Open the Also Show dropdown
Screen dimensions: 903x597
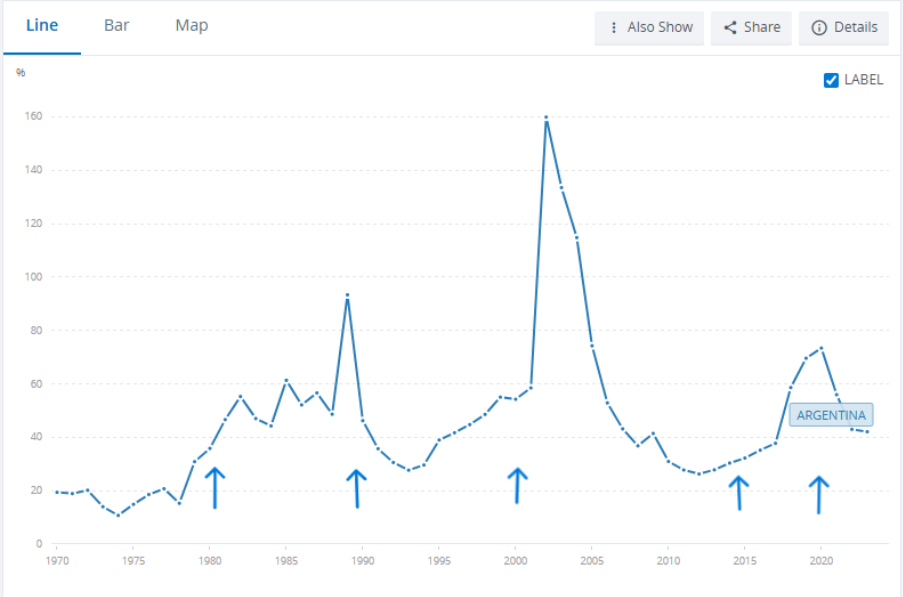(650, 28)
